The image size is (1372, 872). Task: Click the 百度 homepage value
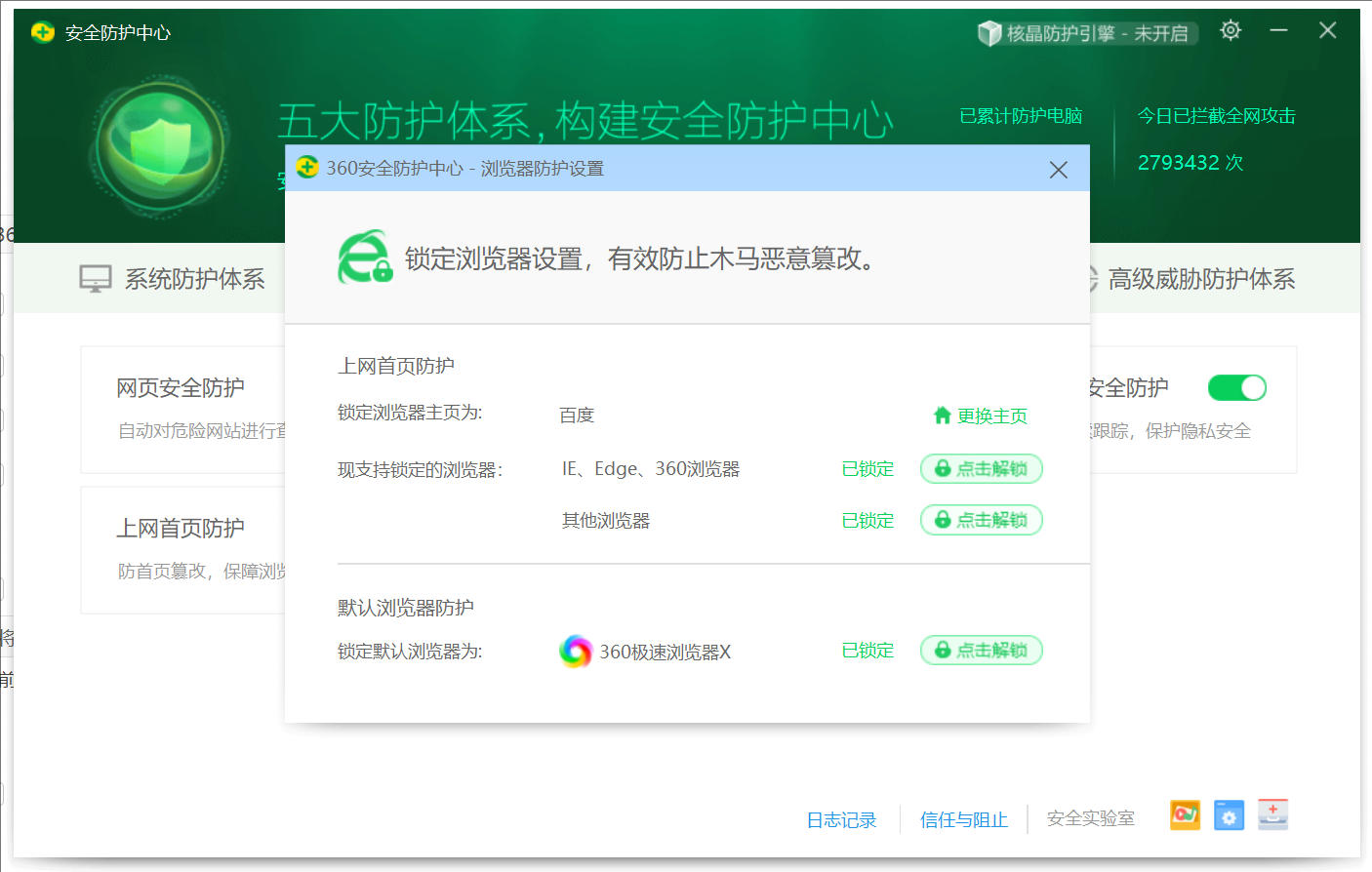click(x=577, y=416)
